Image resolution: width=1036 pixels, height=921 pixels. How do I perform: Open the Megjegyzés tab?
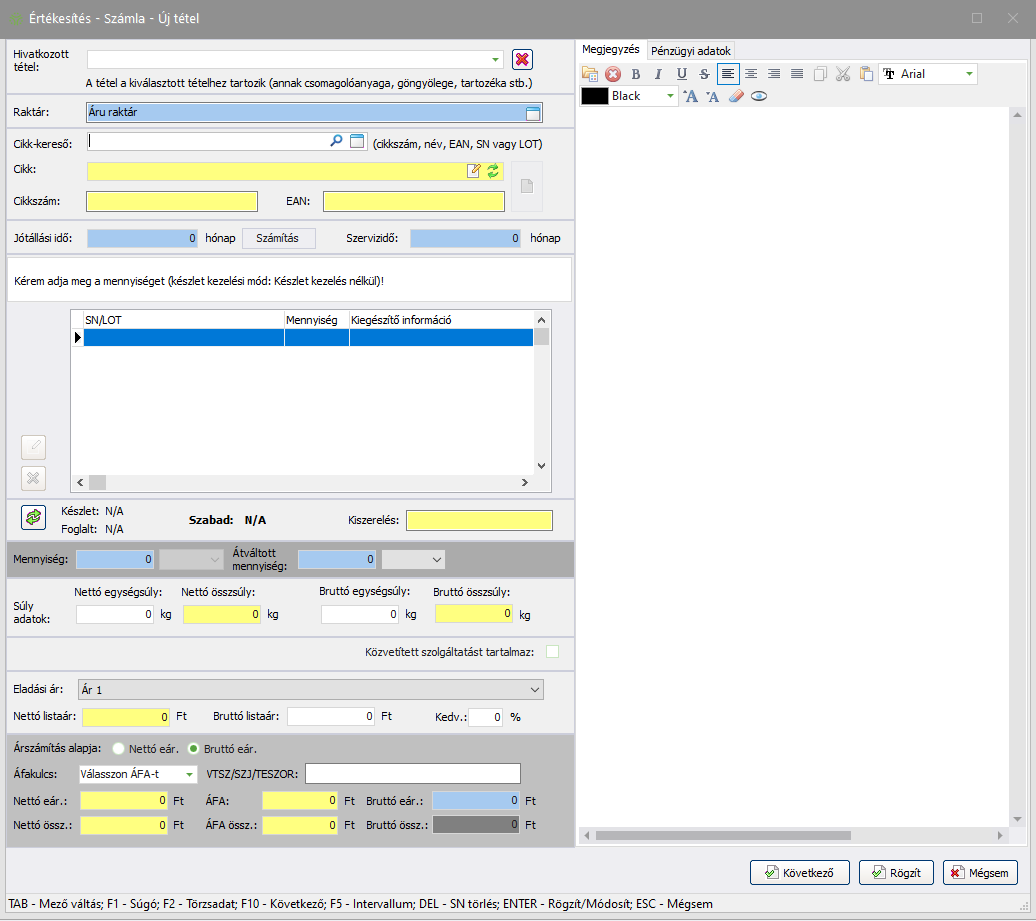(x=611, y=50)
